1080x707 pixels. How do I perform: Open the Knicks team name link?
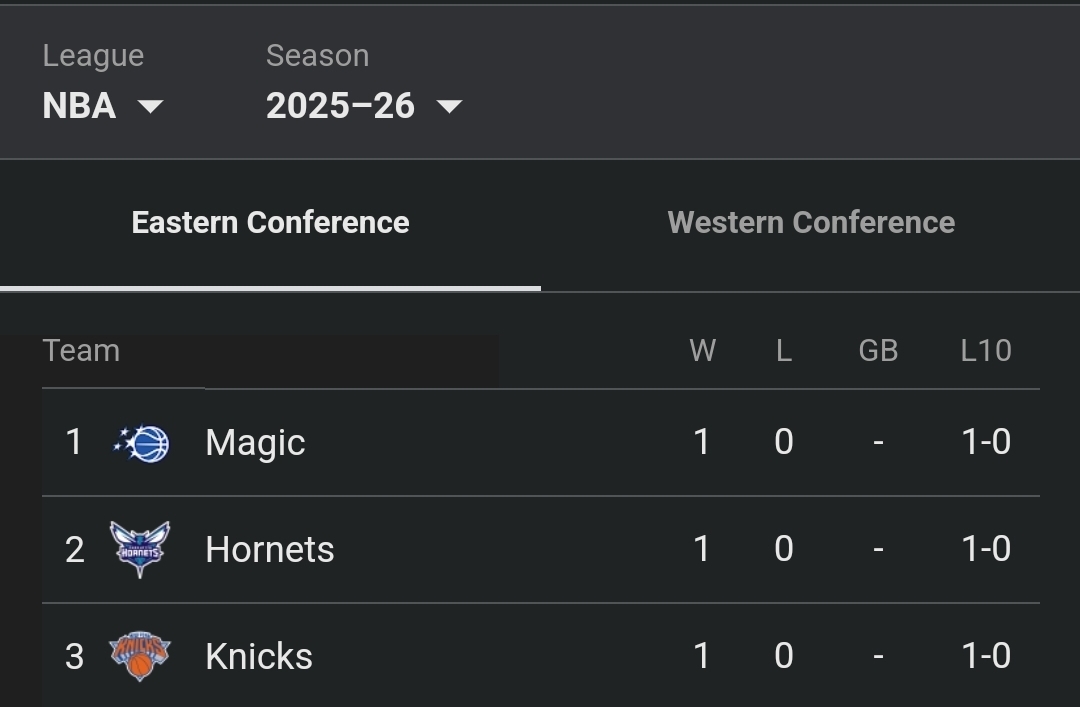click(x=259, y=656)
